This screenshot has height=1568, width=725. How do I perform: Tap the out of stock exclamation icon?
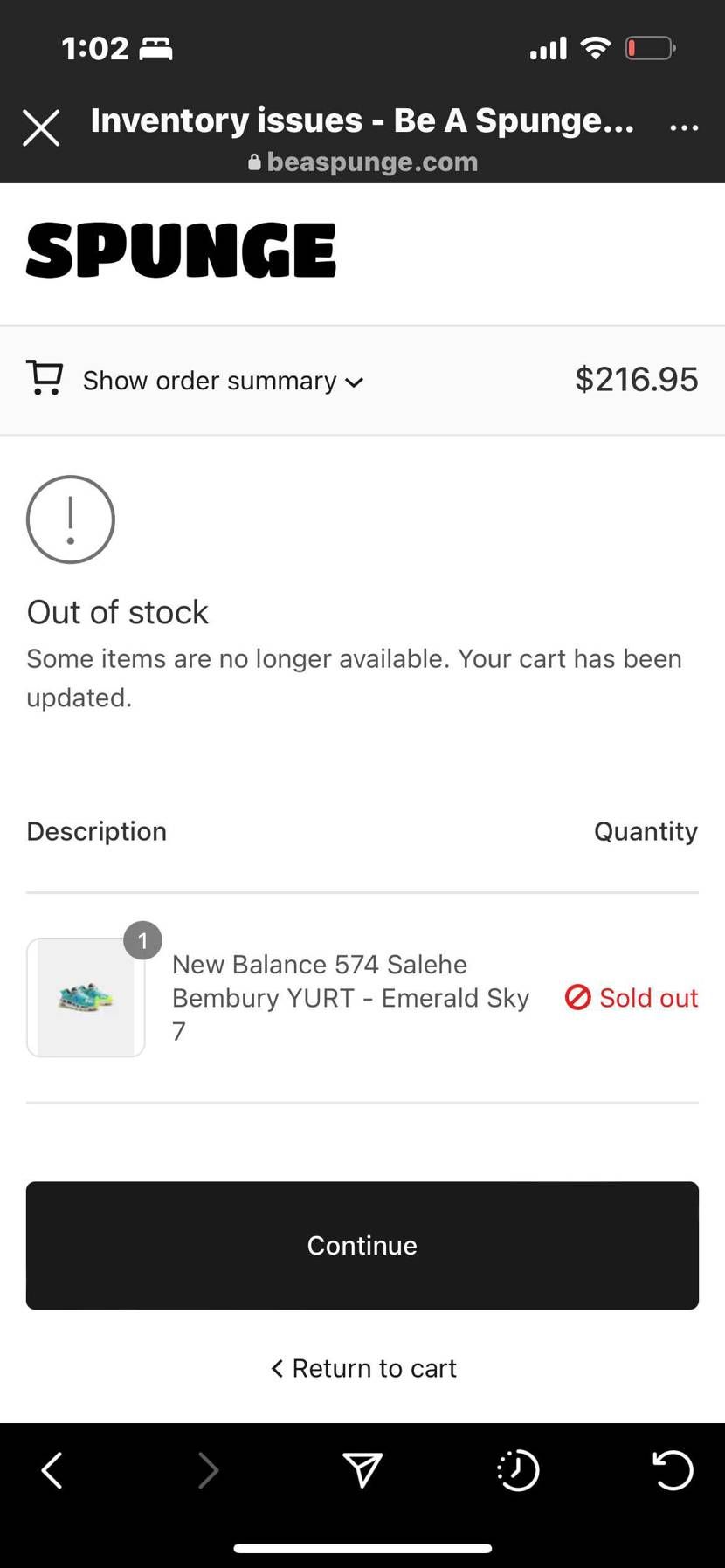tap(71, 519)
